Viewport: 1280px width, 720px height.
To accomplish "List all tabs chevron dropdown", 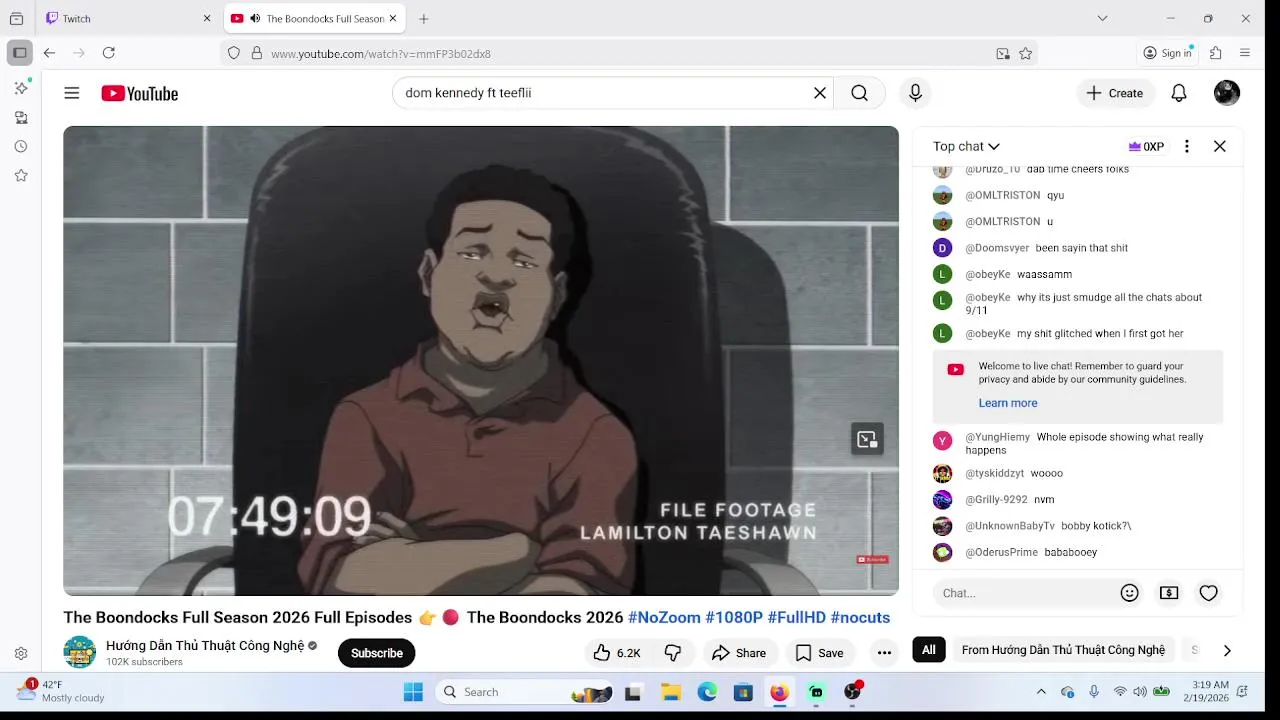I will point(1102,18).
